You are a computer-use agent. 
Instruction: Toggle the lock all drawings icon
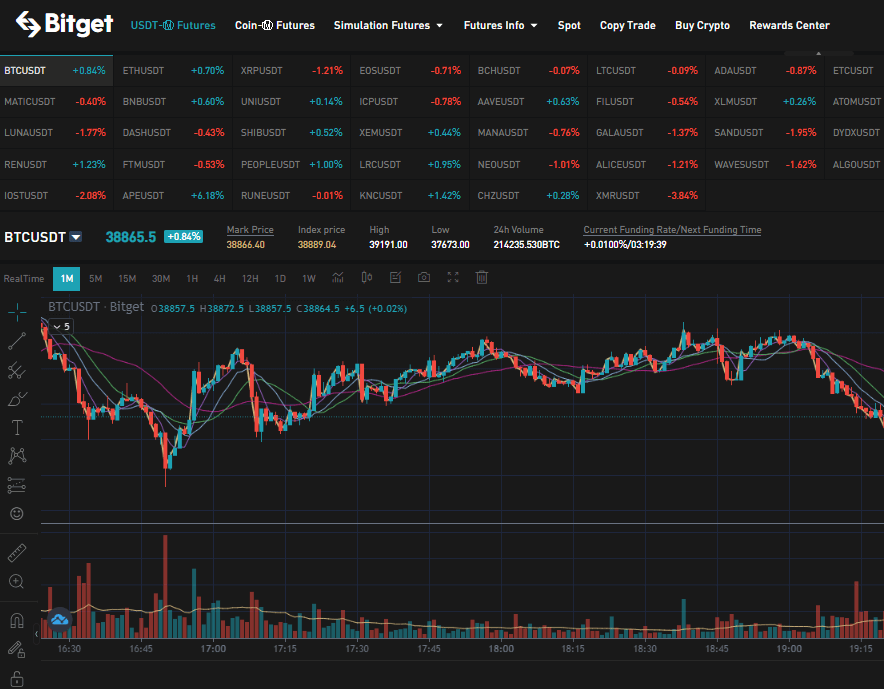17,678
